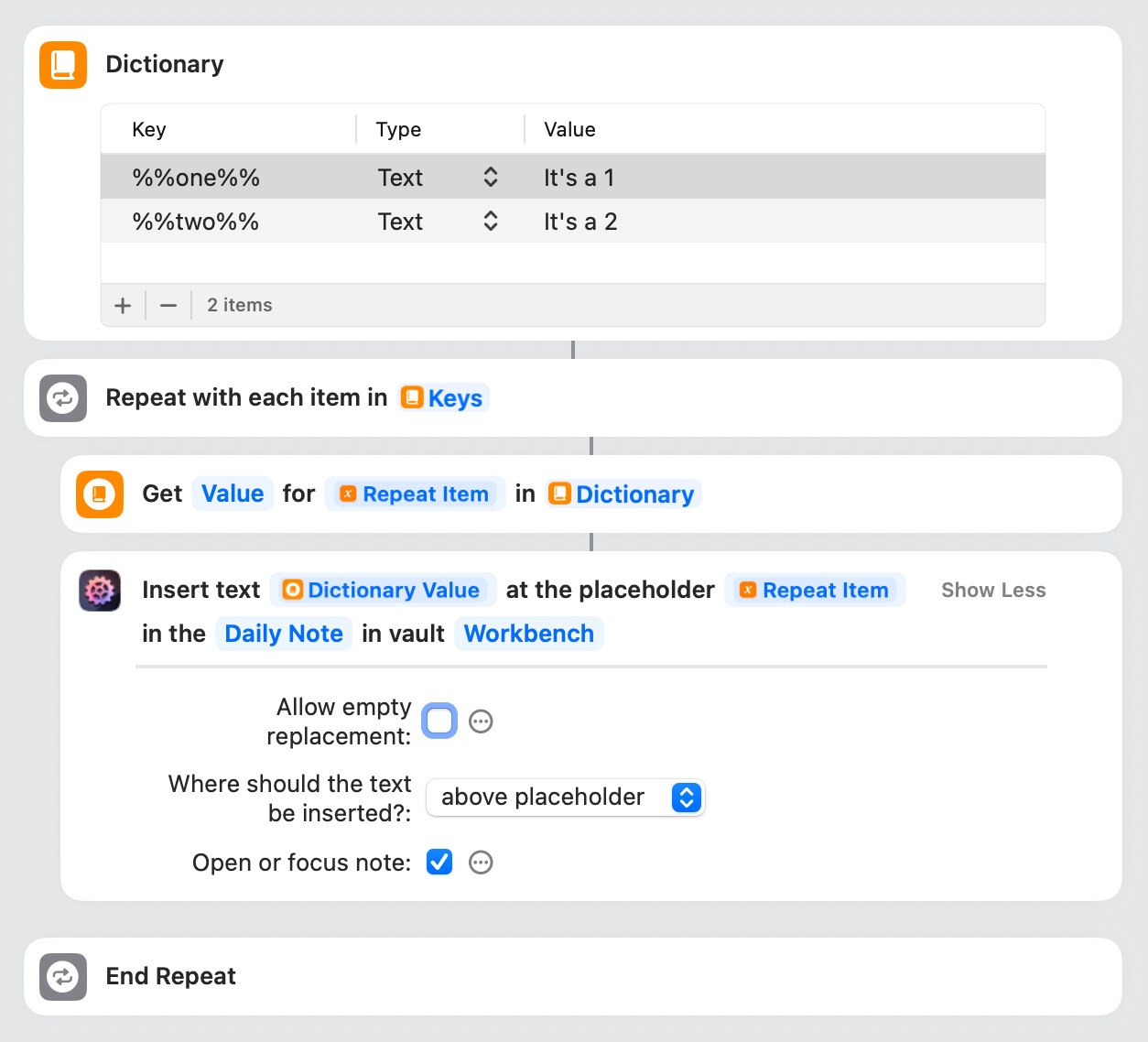The width and height of the screenshot is (1148, 1042).
Task: Uncheck the Open or focus note checkbox
Action: tap(439, 863)
